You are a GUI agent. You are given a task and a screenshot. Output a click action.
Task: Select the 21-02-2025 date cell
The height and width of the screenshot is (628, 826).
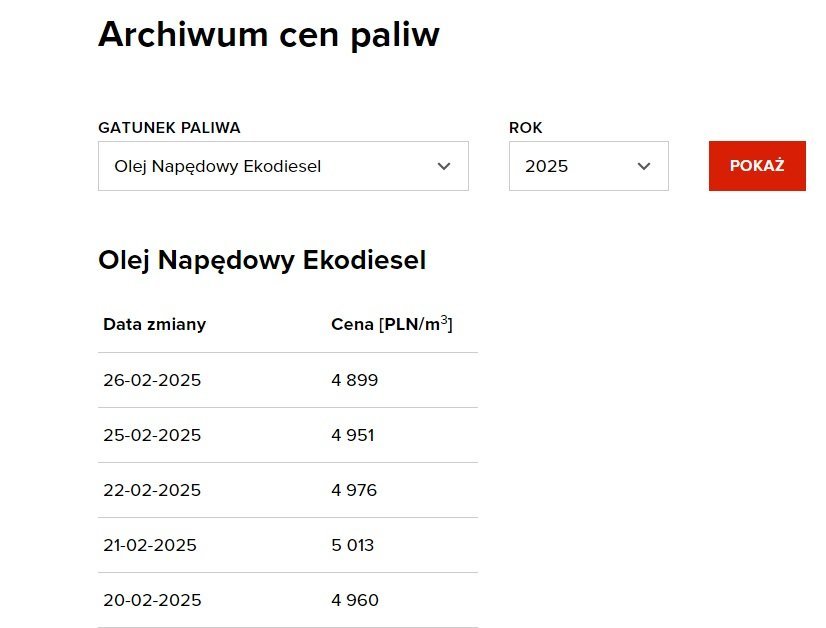pos(150,545)
